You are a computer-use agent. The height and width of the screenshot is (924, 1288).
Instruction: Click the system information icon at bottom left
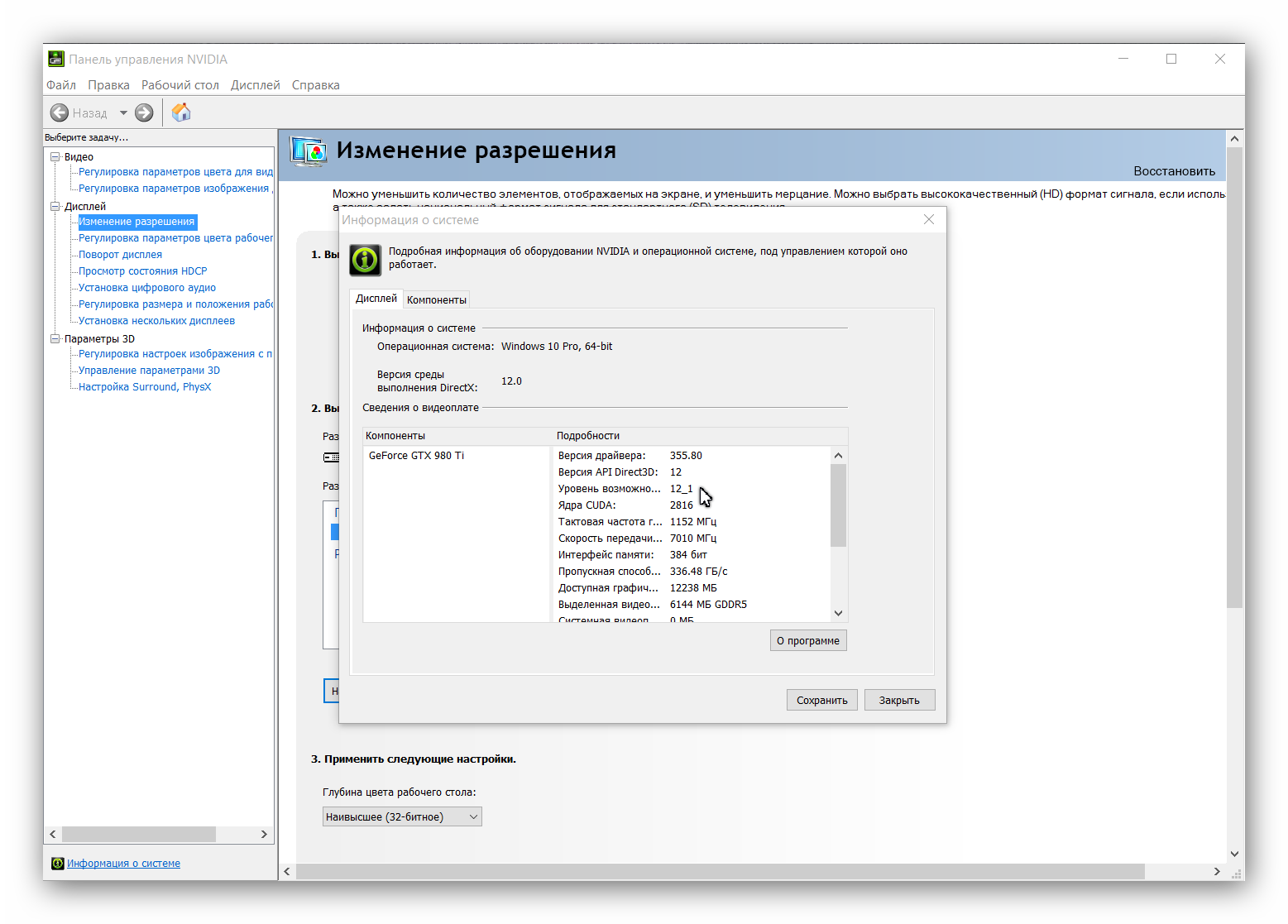pos(57,863)
